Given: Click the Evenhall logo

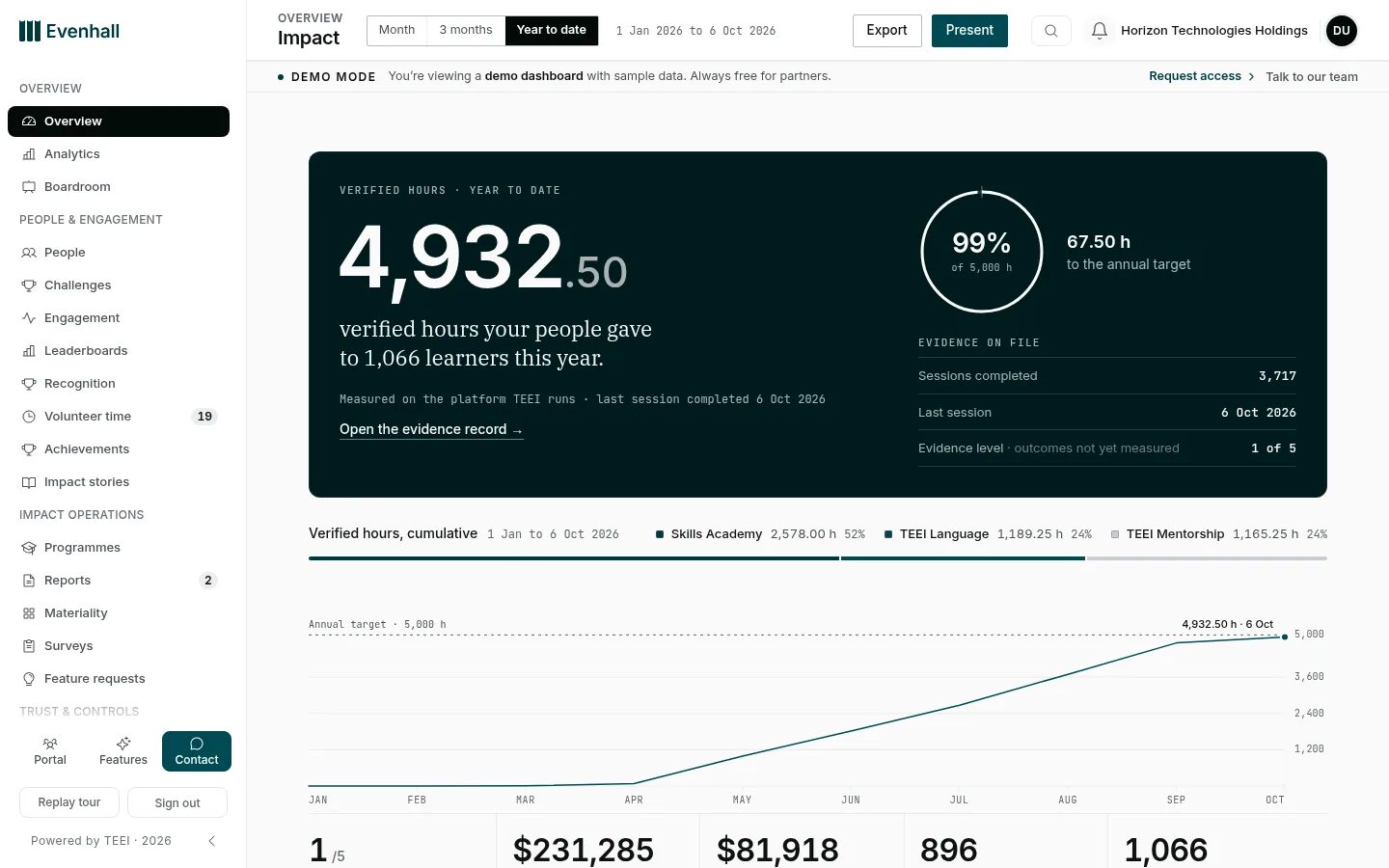Looking at the screenshot, I should [x=69, y=31].
